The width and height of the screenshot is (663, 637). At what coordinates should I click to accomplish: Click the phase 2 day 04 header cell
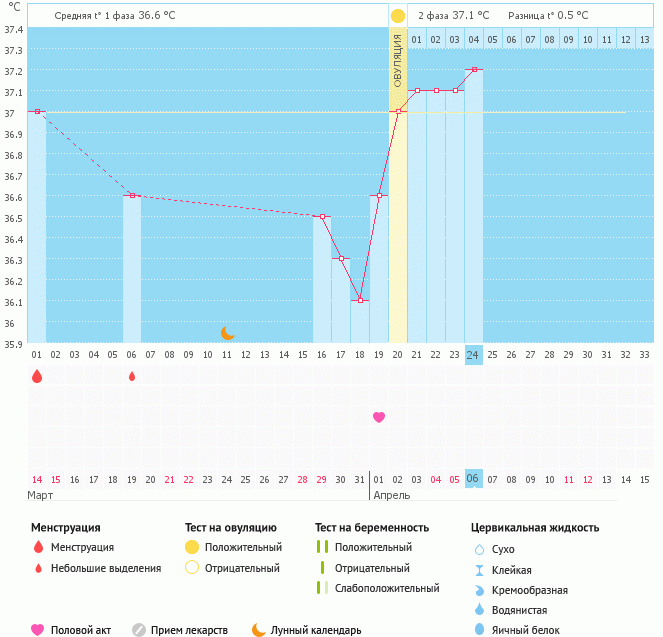(x=473, y=40)
